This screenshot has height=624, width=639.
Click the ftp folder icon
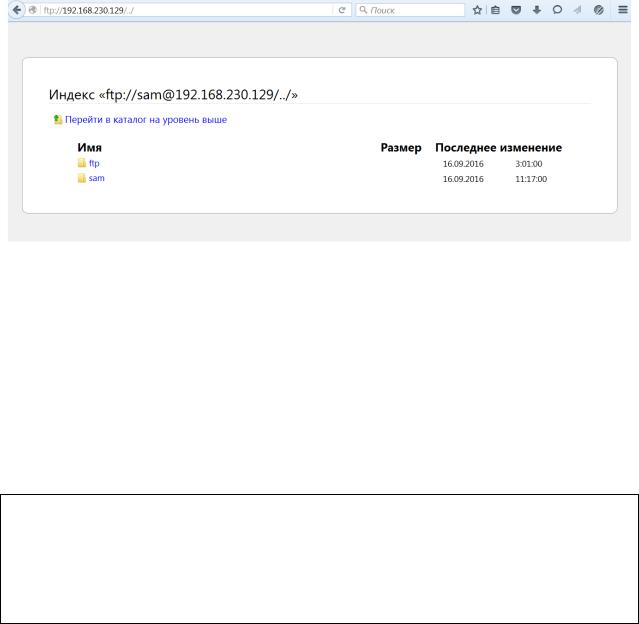(x=82, y=163)
